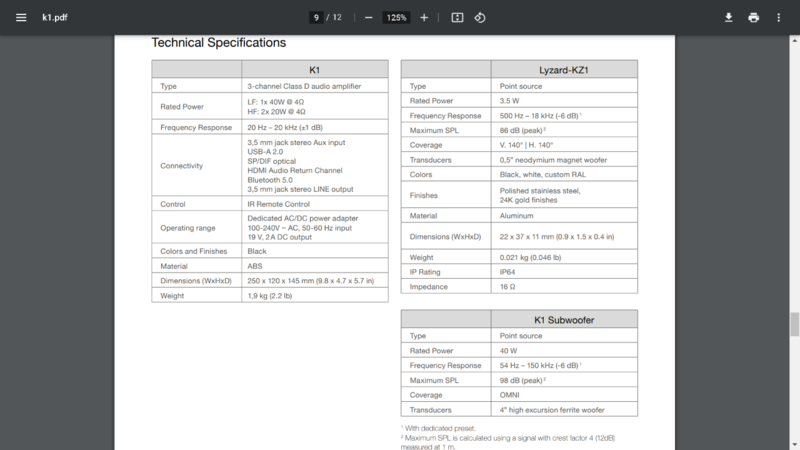The width and height of the screenshot is (800, 450).
Task: Click the current page number field
Action: point(316,17)
